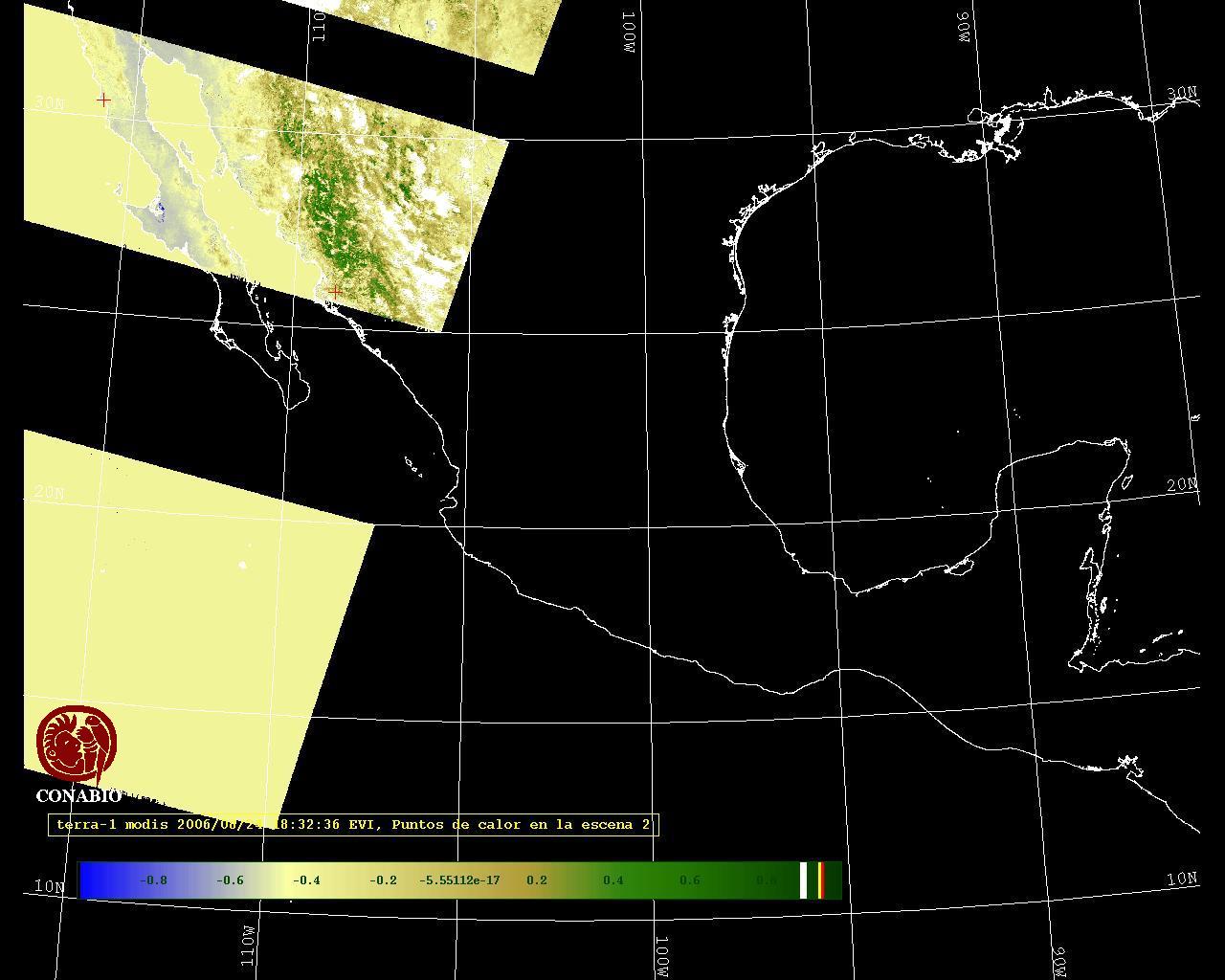This screenshot has width=1225, height=980.
Task: Click the -0.8 label on the color bar
Action: pos(153,880)
